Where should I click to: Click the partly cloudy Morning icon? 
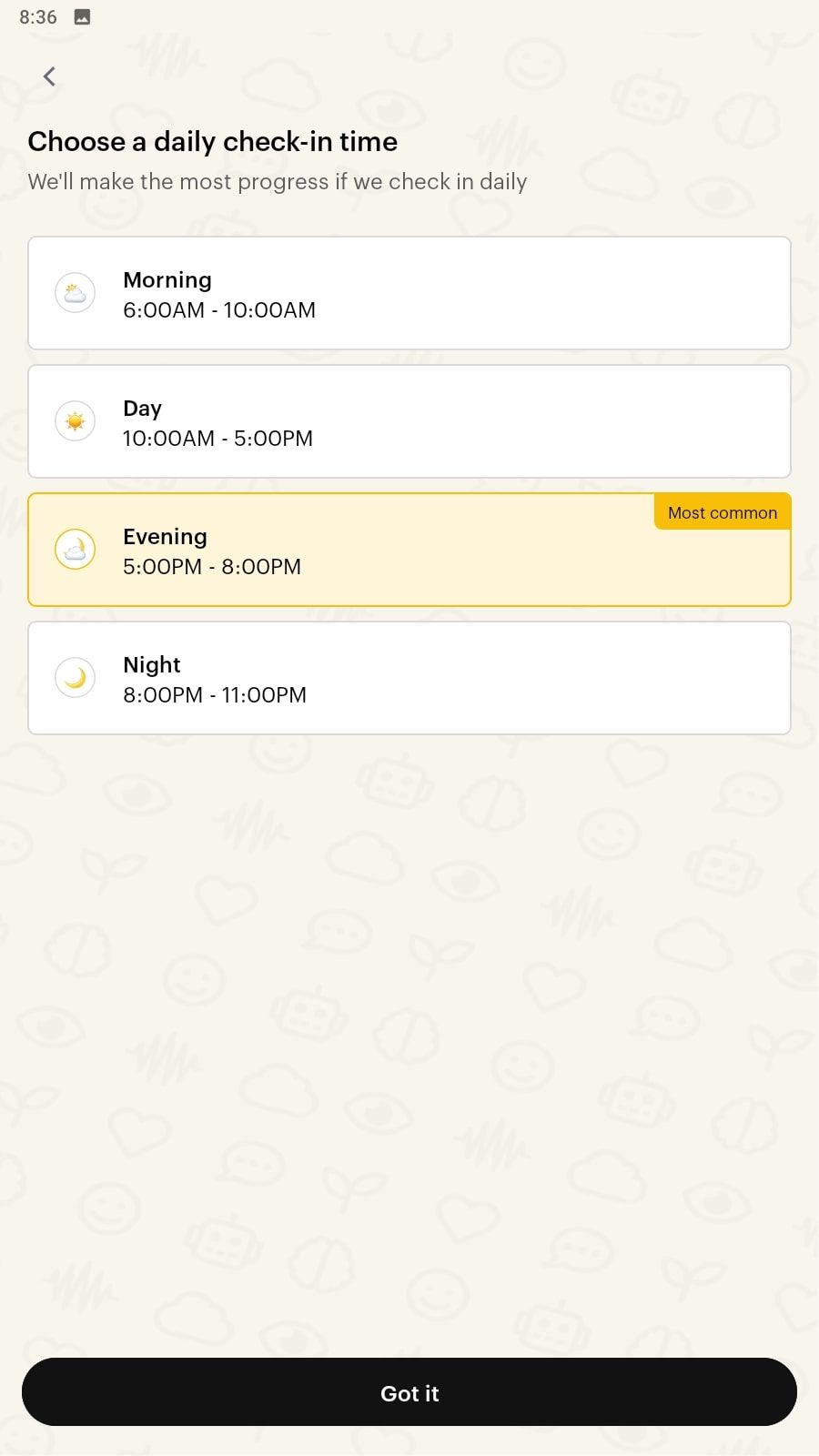[76, 293]
